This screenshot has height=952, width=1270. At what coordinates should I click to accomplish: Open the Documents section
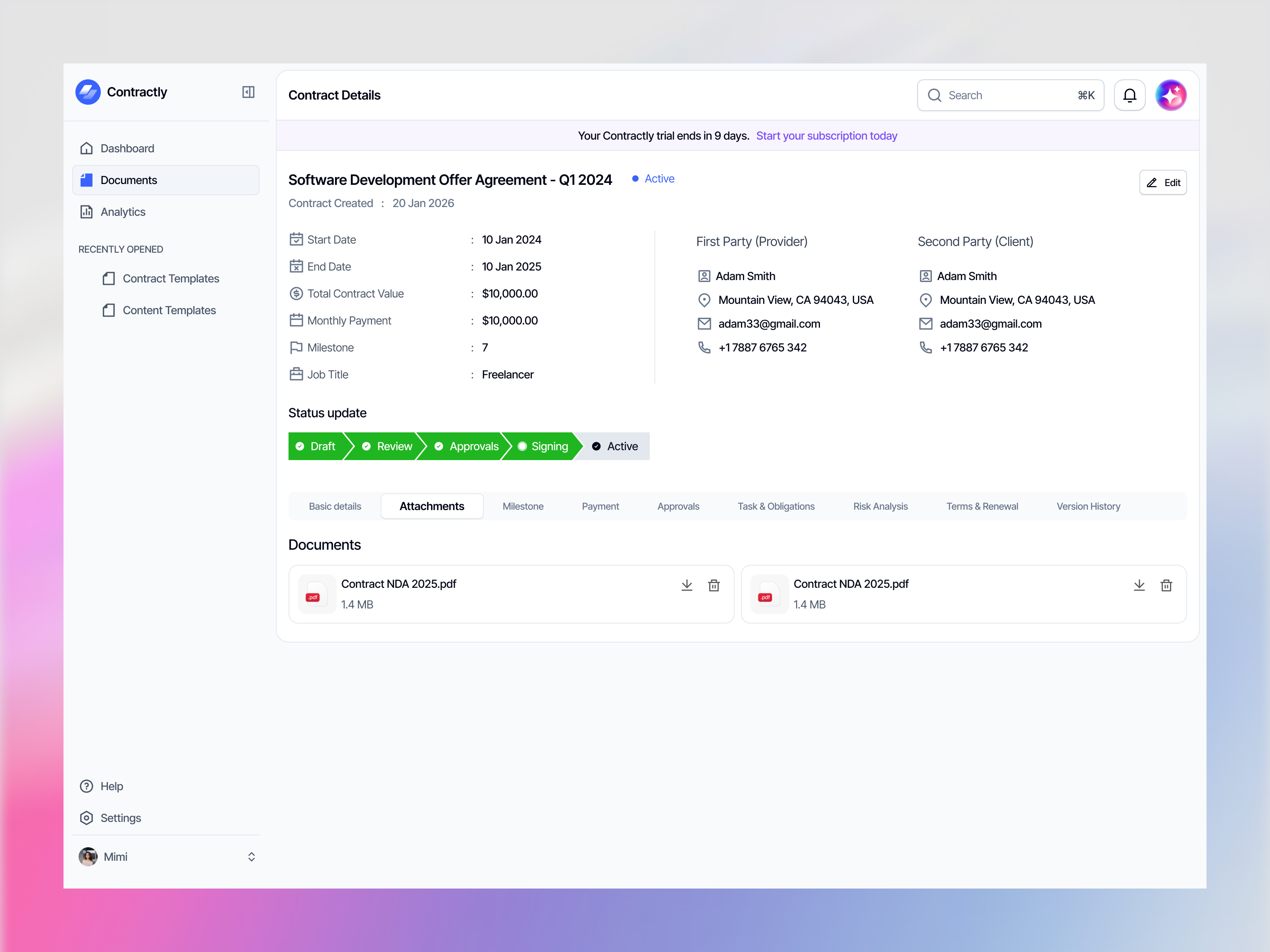(166, 180)
